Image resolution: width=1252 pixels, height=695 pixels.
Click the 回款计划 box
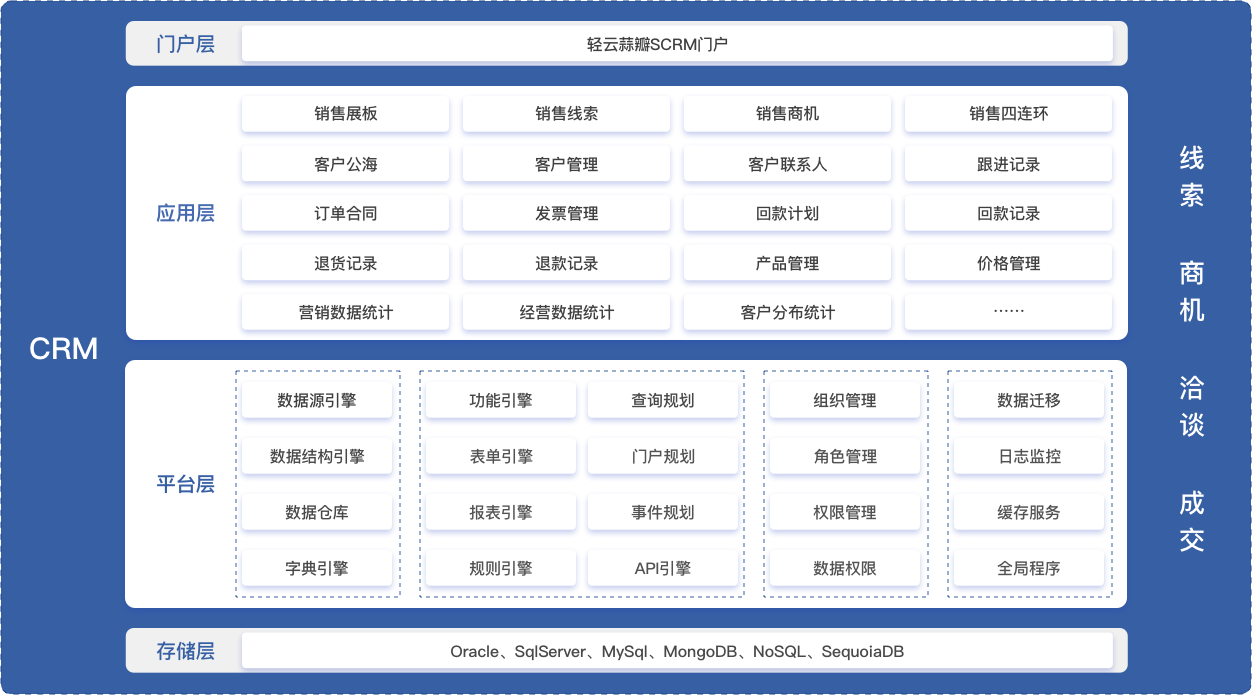point(787,213)
